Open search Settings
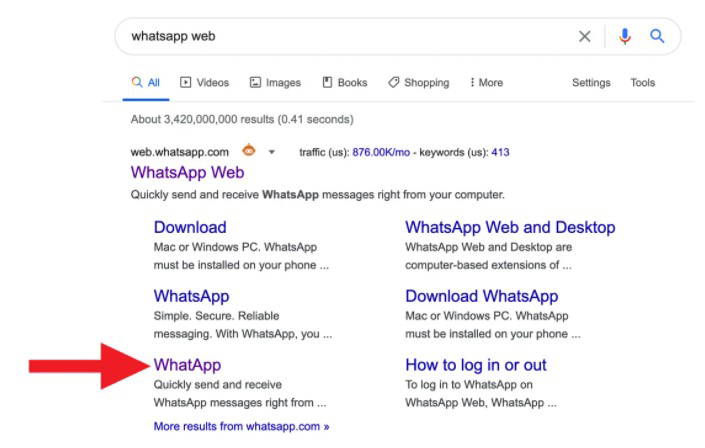Image resolution: width=705 pixels, height=448 pixels. pos(591,83)
